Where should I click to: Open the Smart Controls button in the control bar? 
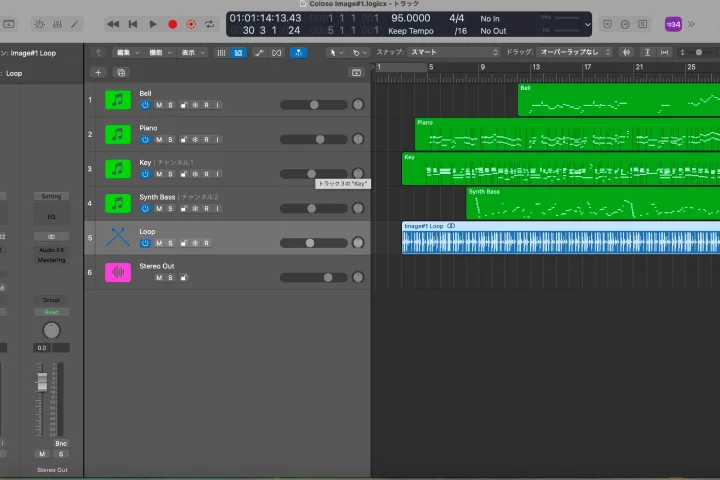coord(39,24)
